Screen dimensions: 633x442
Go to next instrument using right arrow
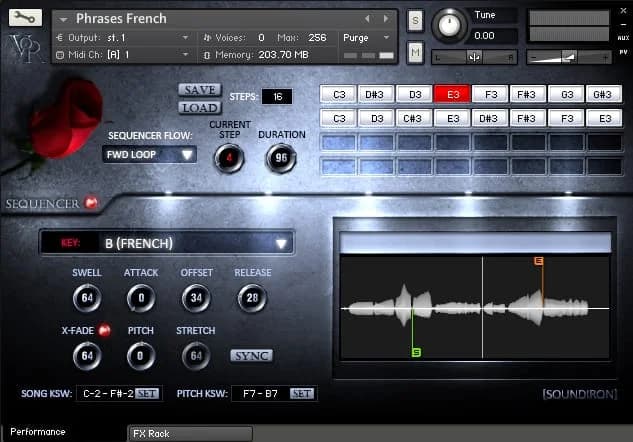tap(385, 18)
